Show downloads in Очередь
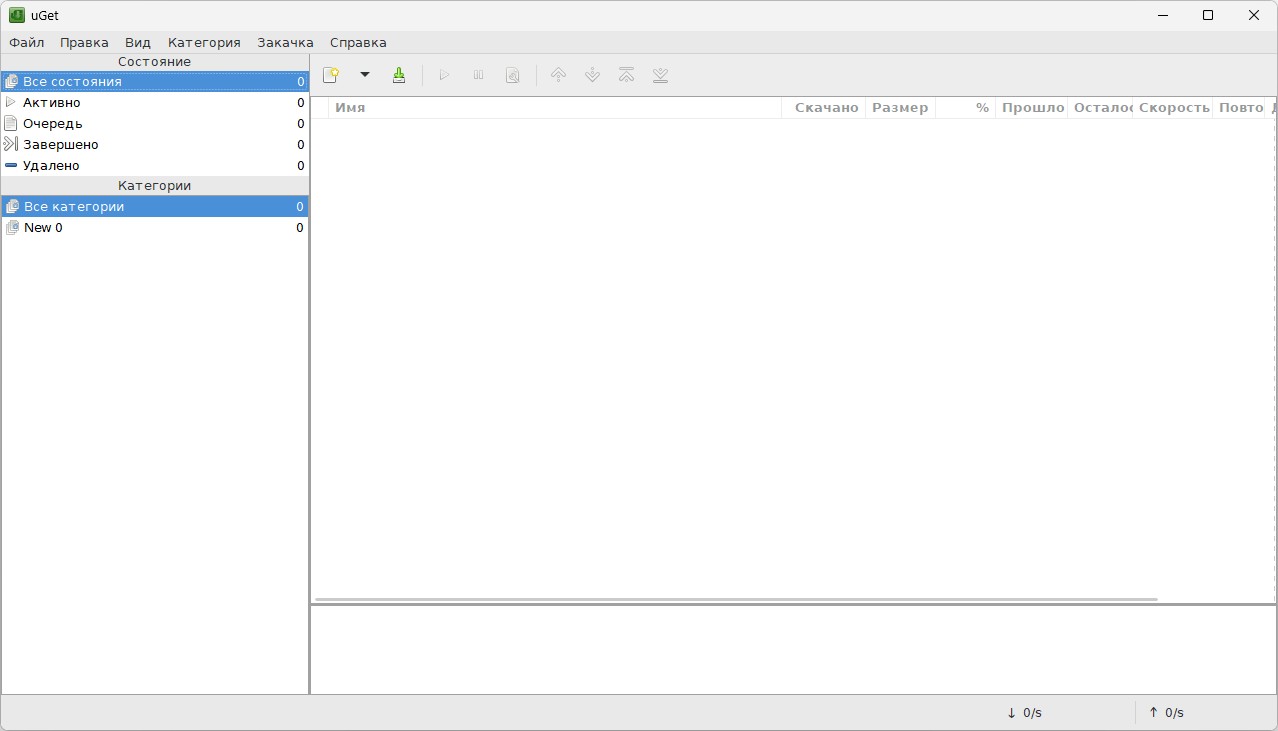This screenshot has width=1278, height=731. (155, 124)
